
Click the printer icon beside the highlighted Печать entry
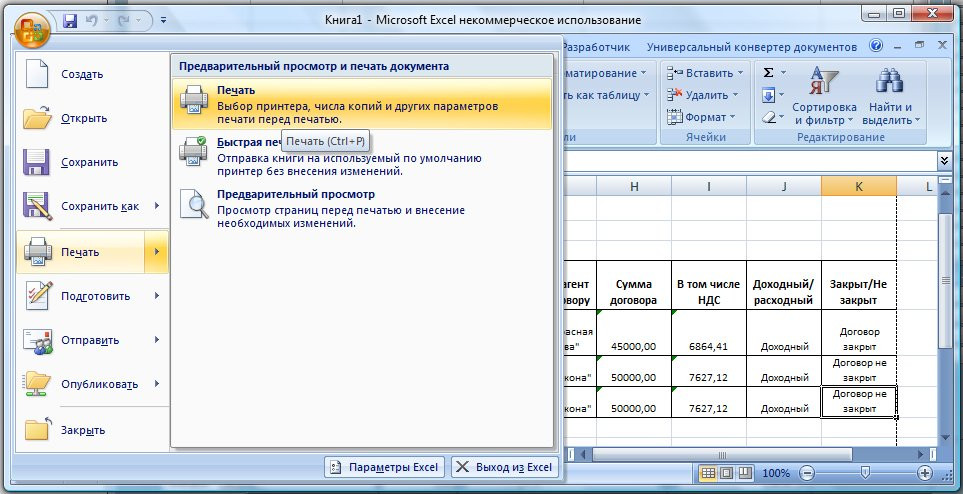coord(194,99)
